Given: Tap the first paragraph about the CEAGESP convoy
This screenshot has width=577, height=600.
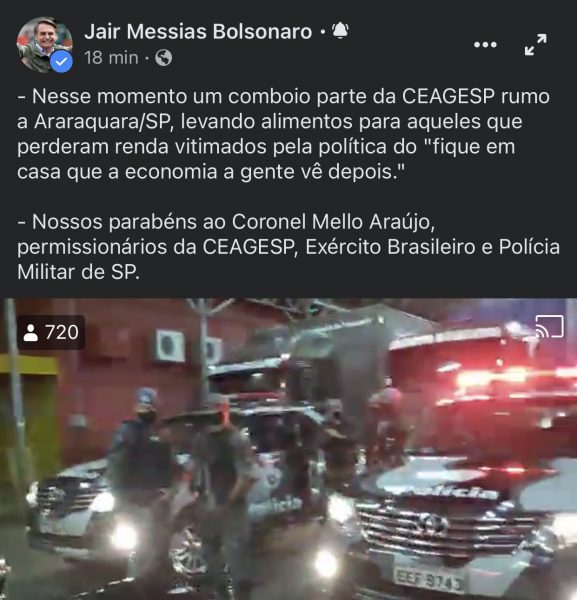Looking at the screenshot, I should pyautogui.click(x=283, y=134).
